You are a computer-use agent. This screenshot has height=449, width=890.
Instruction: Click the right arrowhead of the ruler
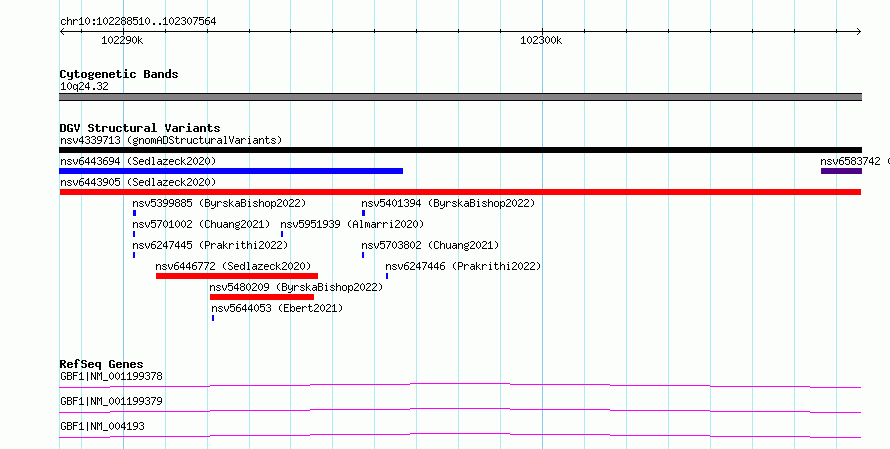click(x=859, y=32)
